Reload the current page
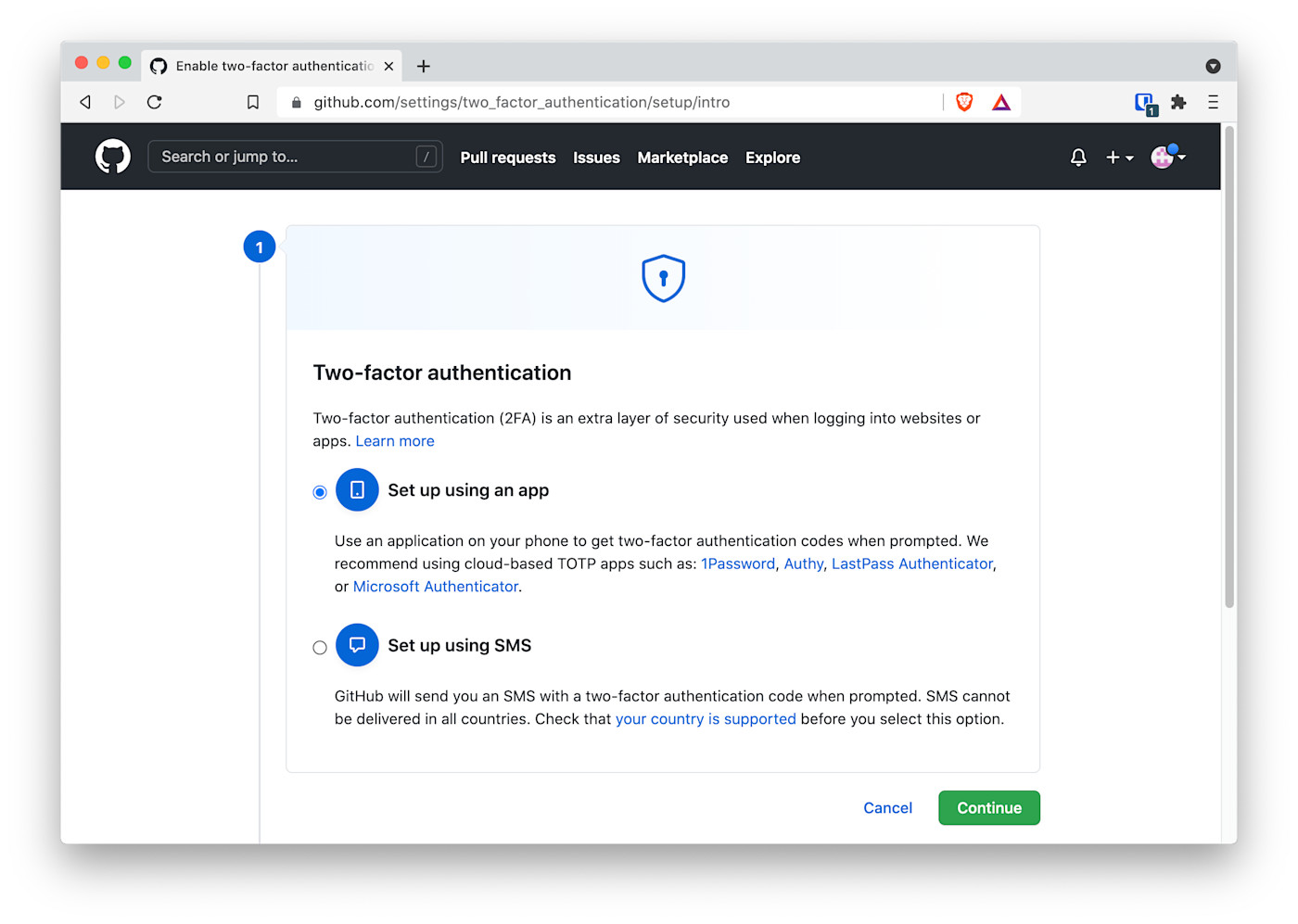1298x924 pixels. point(154,102)
